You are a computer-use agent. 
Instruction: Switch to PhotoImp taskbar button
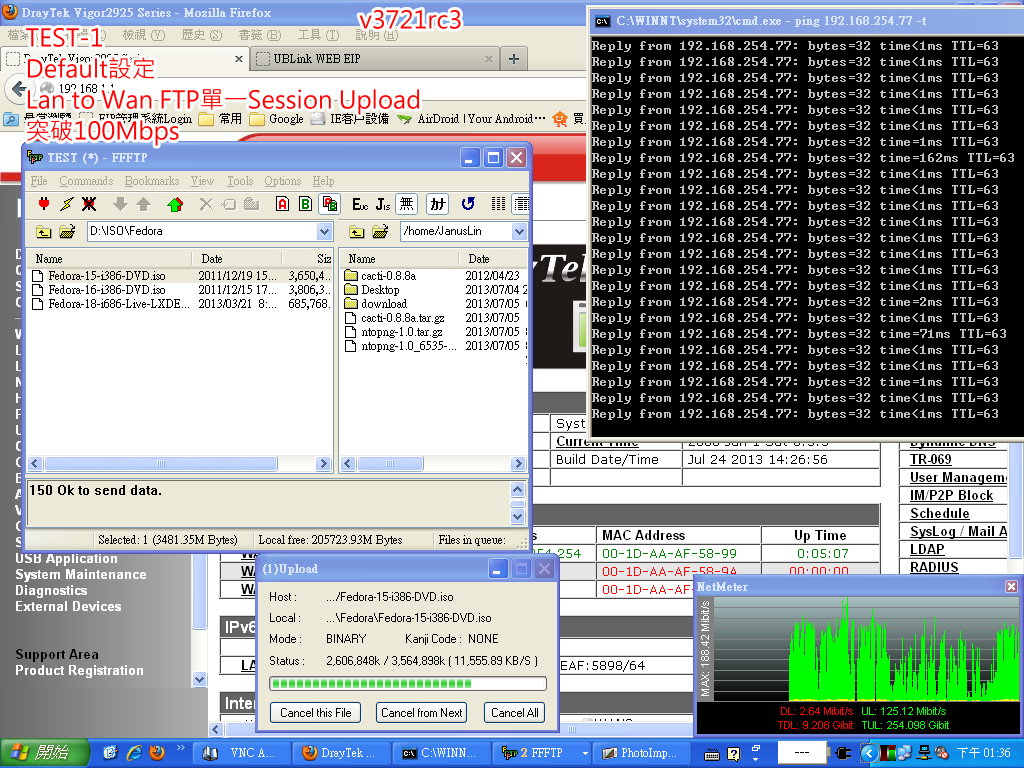pos(641,753)
